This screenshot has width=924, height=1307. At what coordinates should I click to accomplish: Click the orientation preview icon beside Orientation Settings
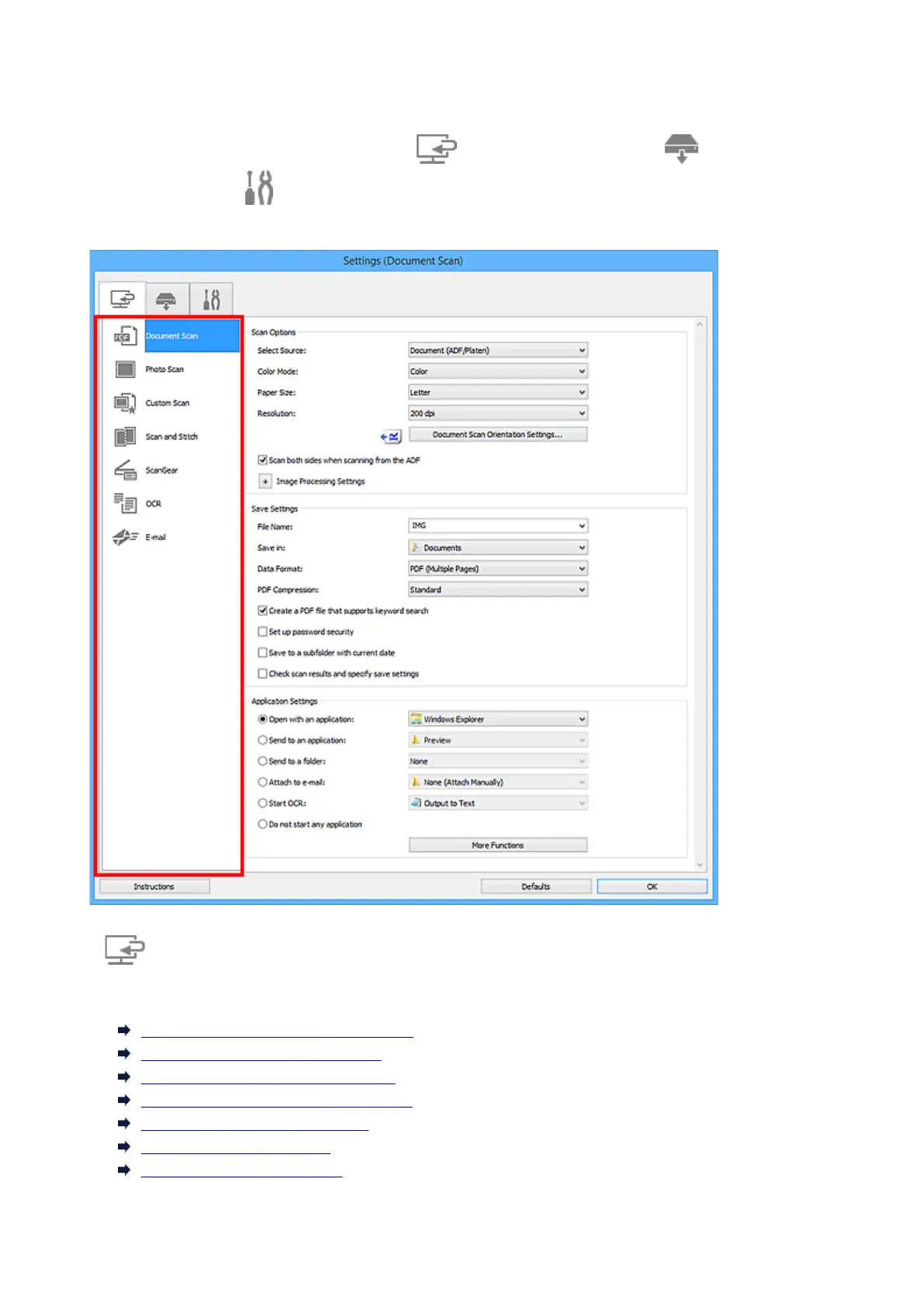[x=391, y=436]
